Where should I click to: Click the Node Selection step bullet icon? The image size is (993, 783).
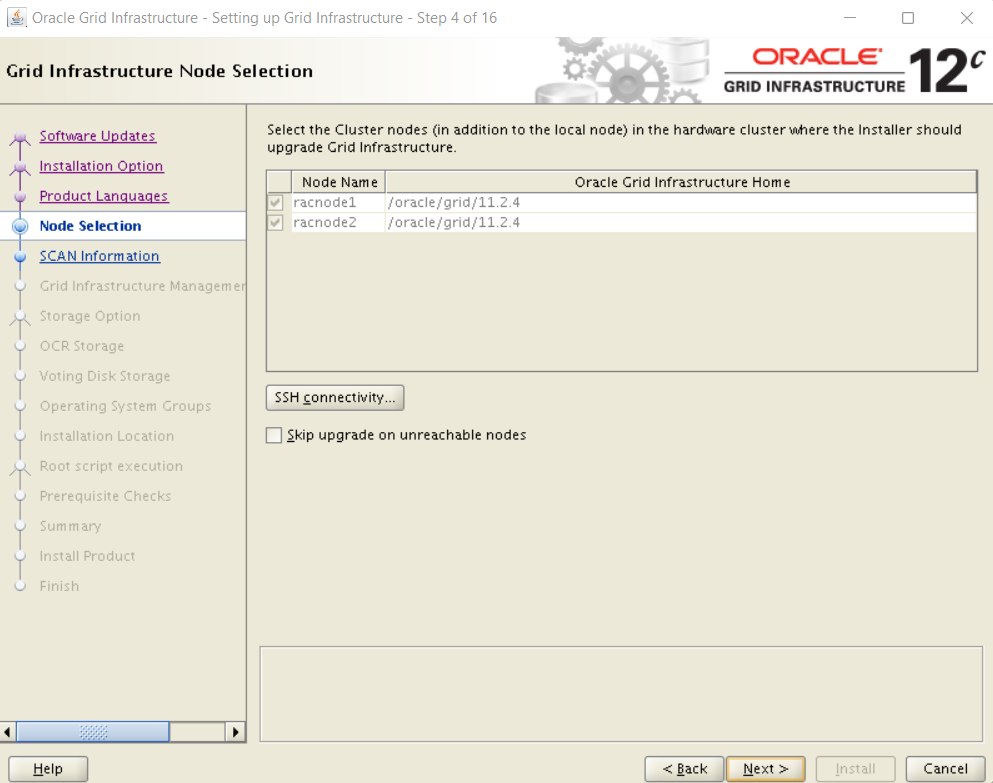[x=20, y=226]
